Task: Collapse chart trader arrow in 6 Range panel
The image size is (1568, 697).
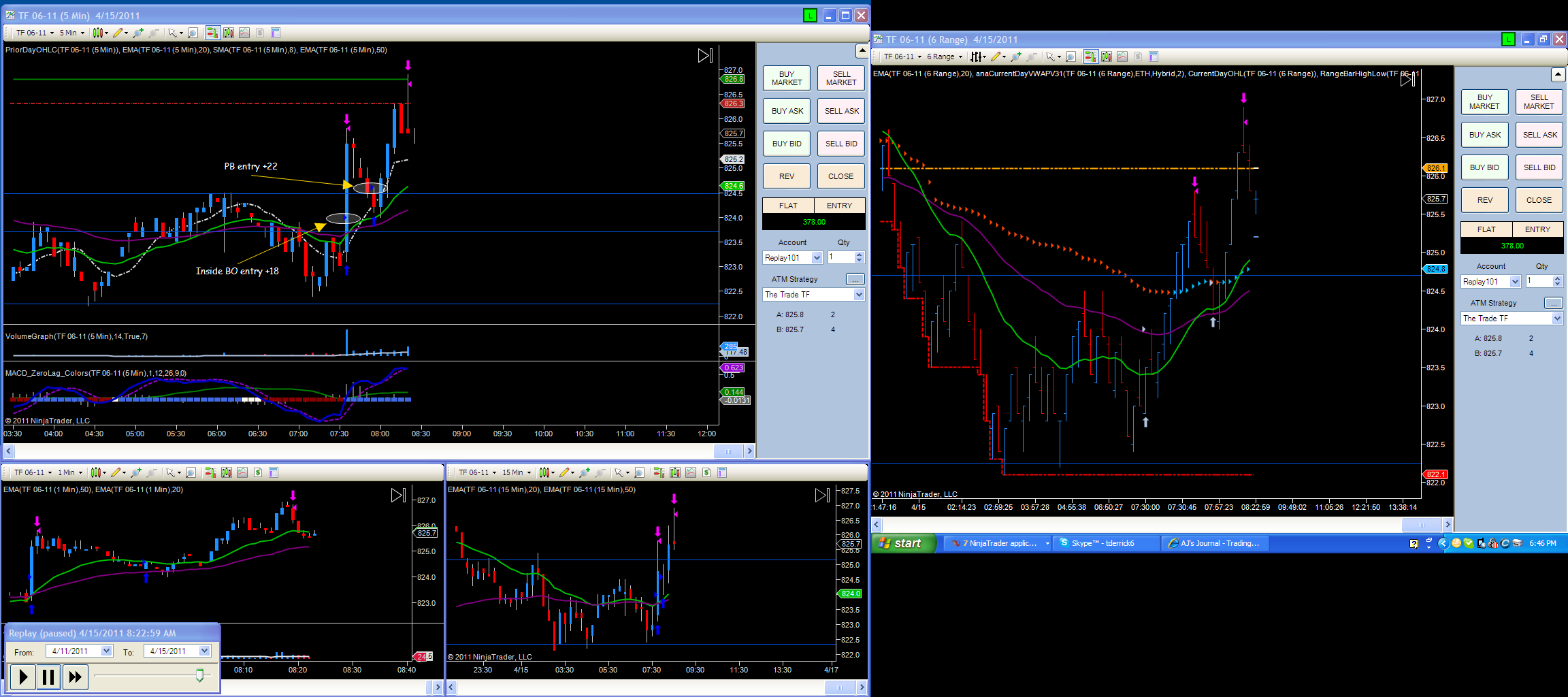Action: click(1558, 74)
